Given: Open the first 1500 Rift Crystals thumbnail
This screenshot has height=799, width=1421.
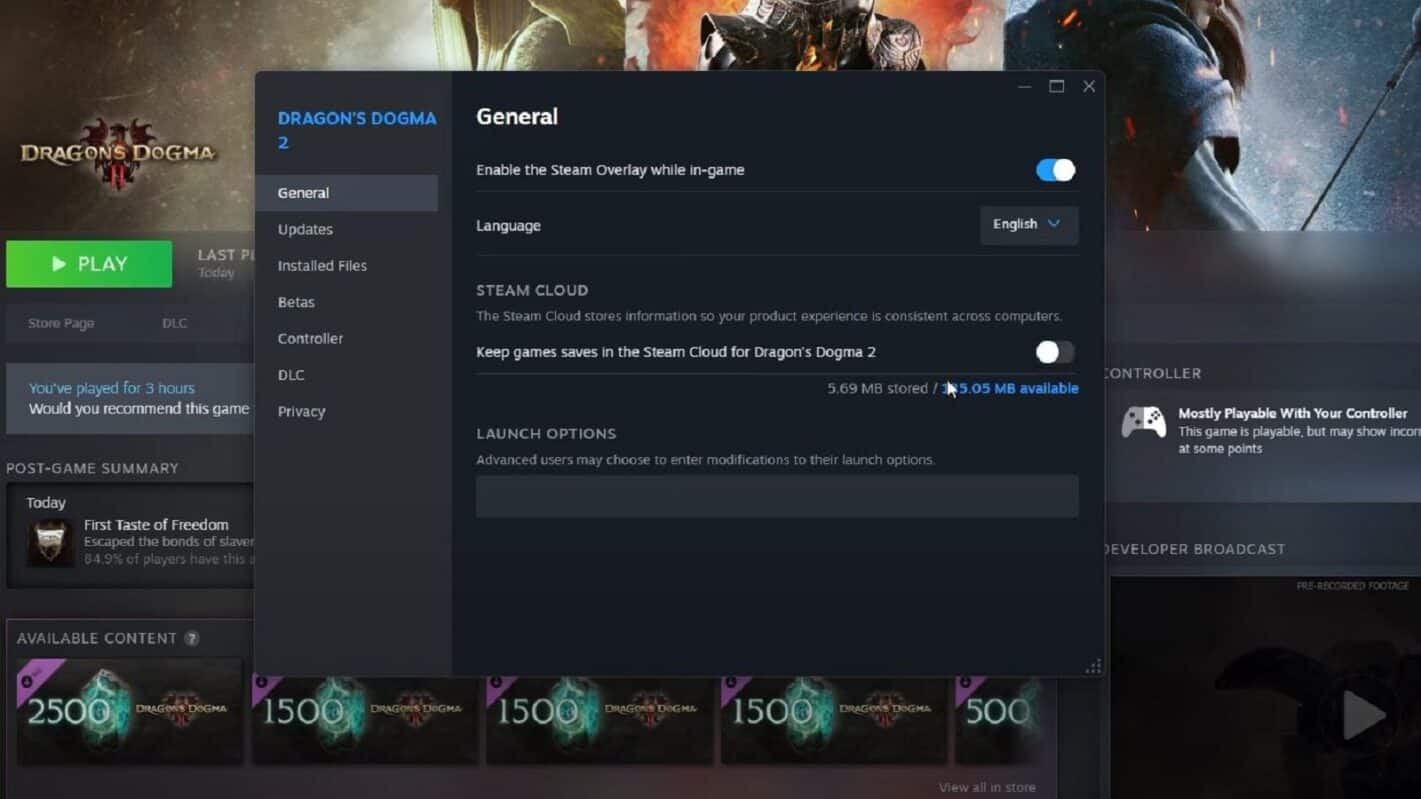Looking at the screenshot, I should [365, 719].
